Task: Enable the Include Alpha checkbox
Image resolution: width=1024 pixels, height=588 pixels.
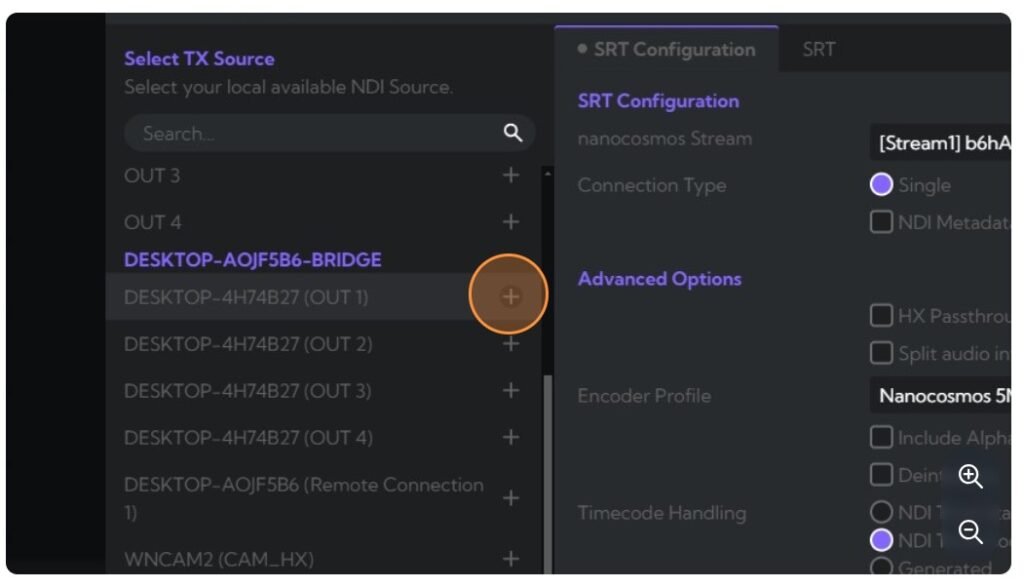Action: click(x=881, y=437)
